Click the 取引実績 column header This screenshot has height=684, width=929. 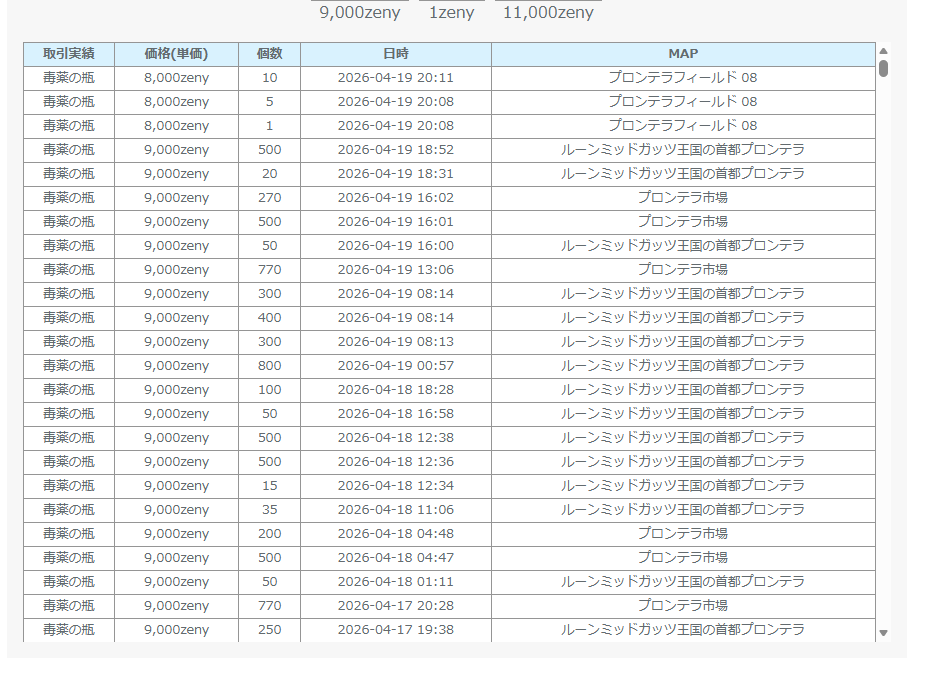(x=69, y=54)
